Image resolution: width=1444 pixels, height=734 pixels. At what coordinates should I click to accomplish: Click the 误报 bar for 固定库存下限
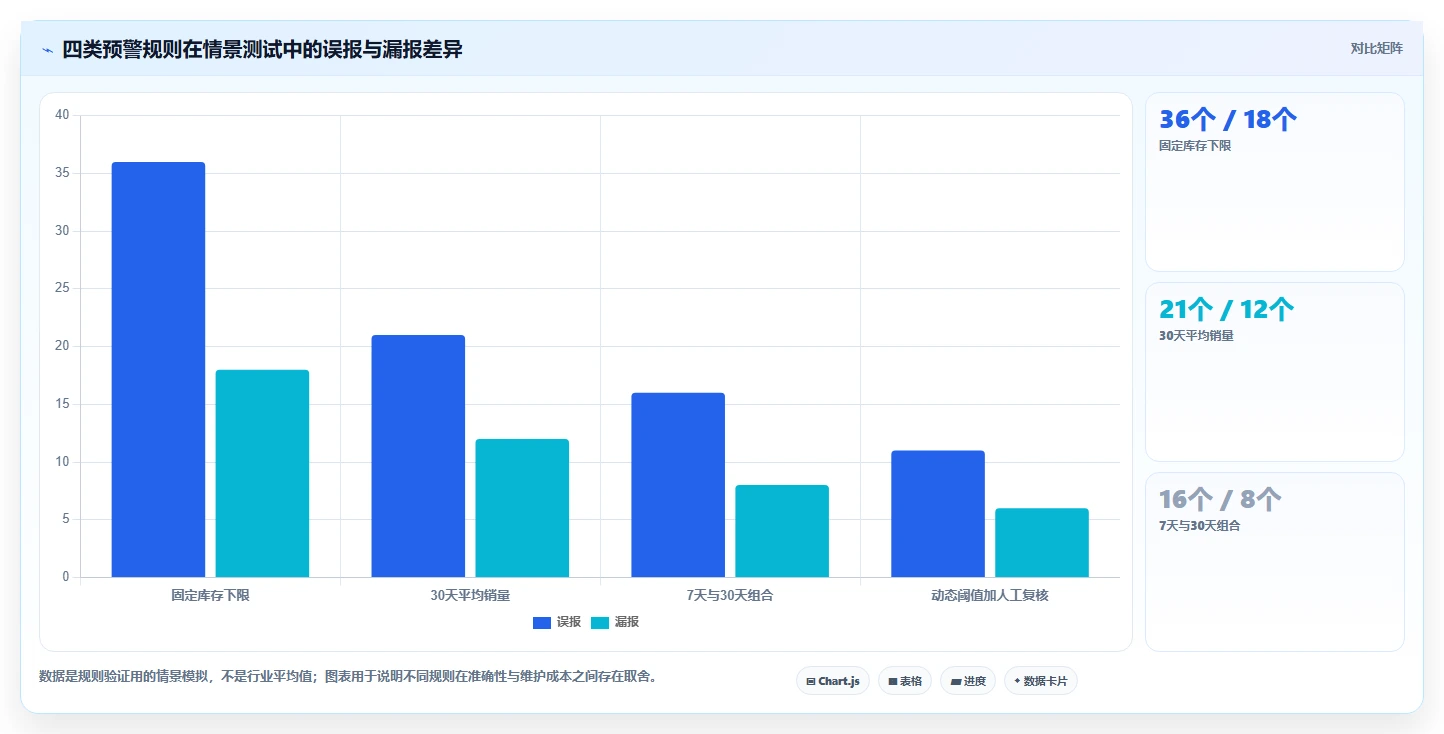pos(158,370)
